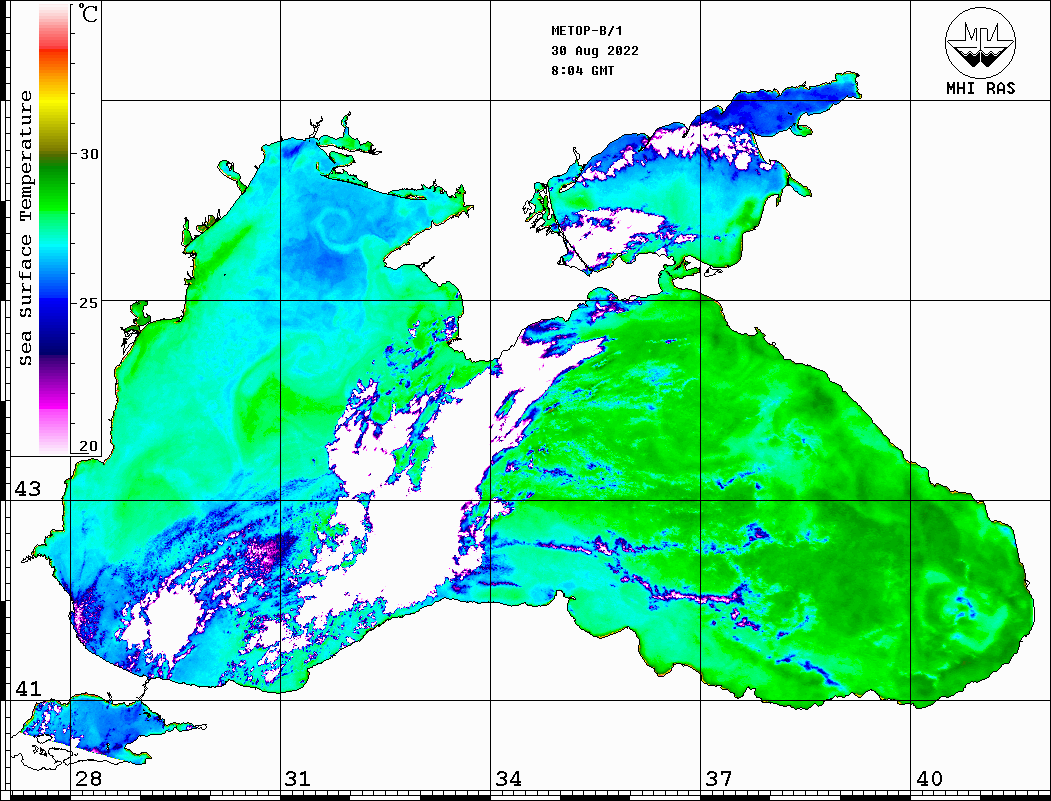Click the 25 value on temperature scale
1051x801 pixels.
[x=89, y=303]
